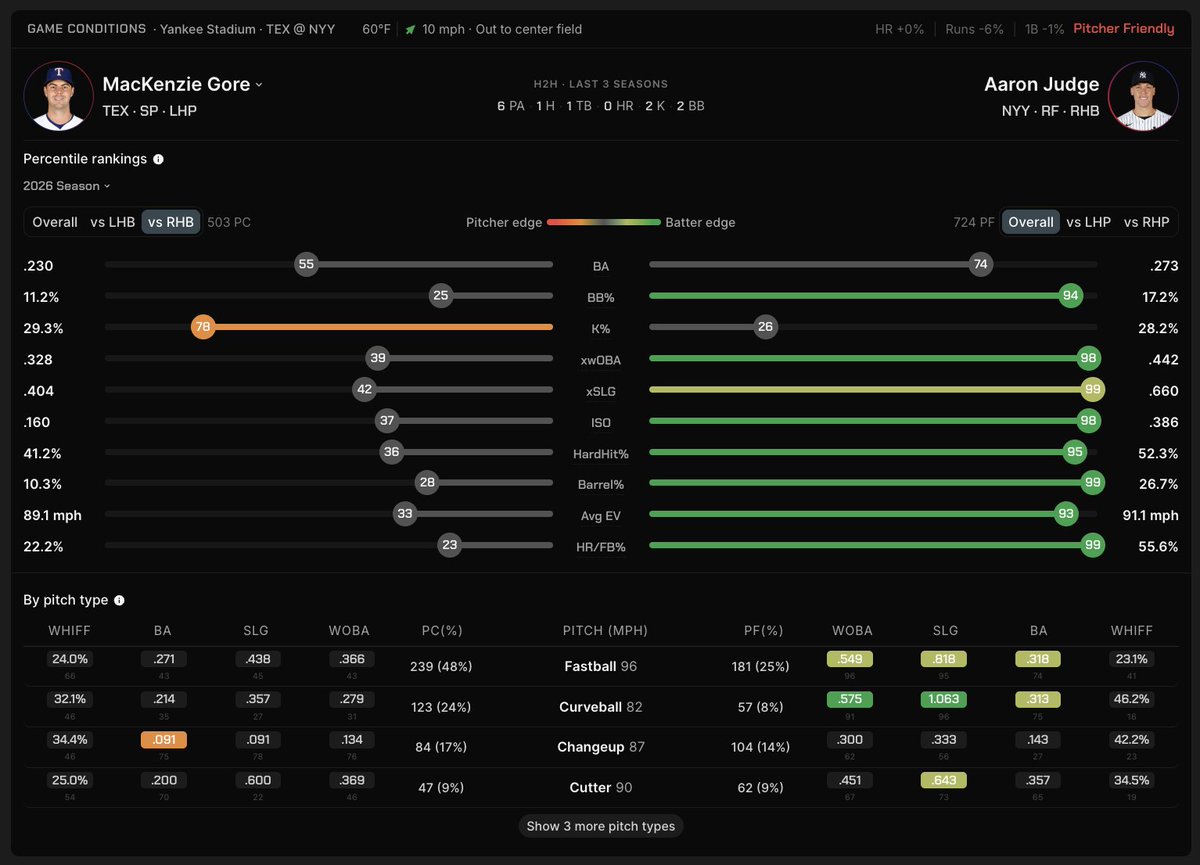Click the PITCH (MPH) column header
Screen dimensions: 1200x865
pos(605,631)
